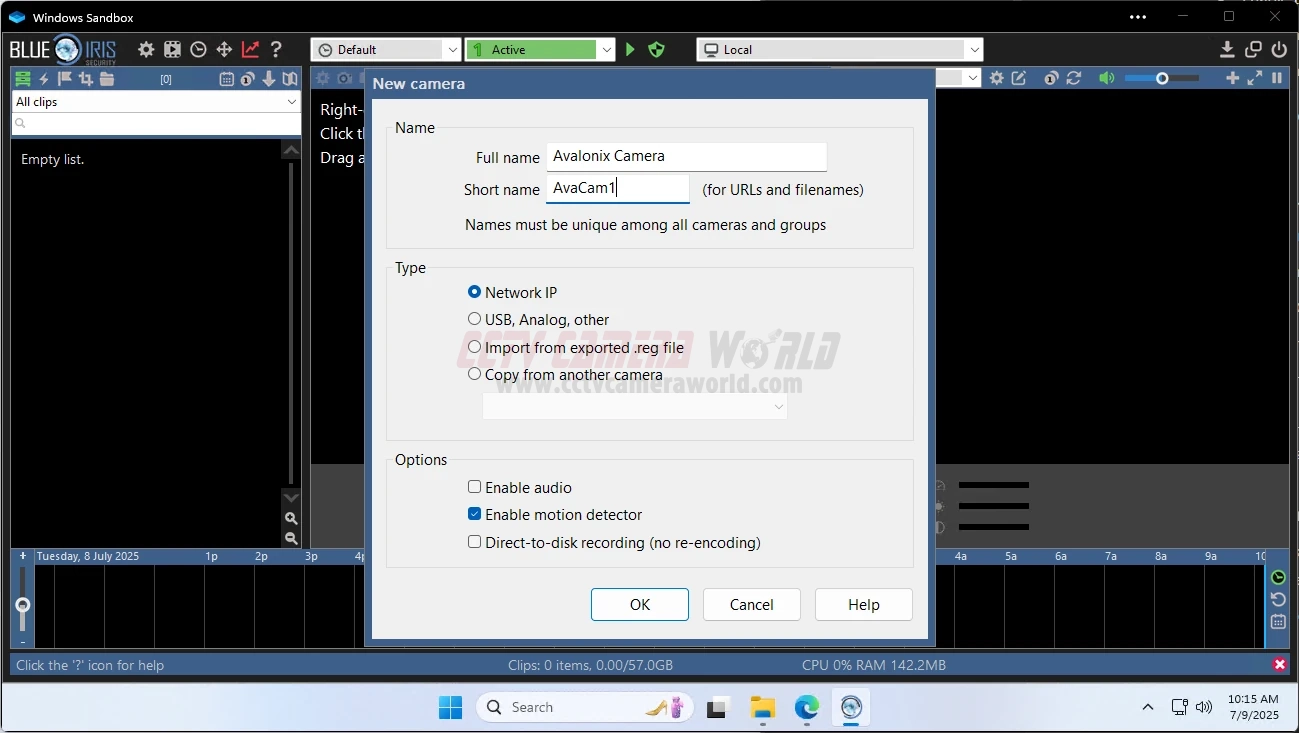Screen dimensions: 1299x733
Task: Mute audio with the speaker icon
Action: [x=1107, y=77]
